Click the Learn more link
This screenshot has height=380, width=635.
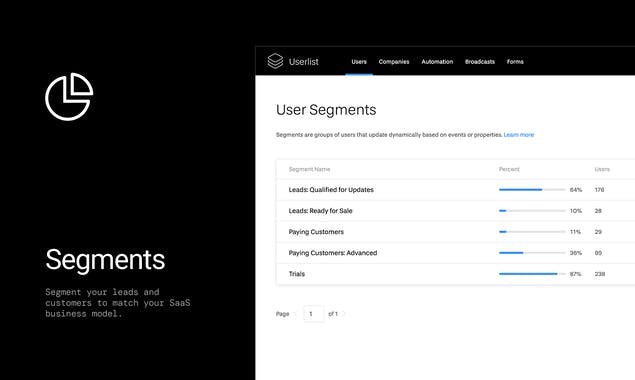click(x=519, y=135)
